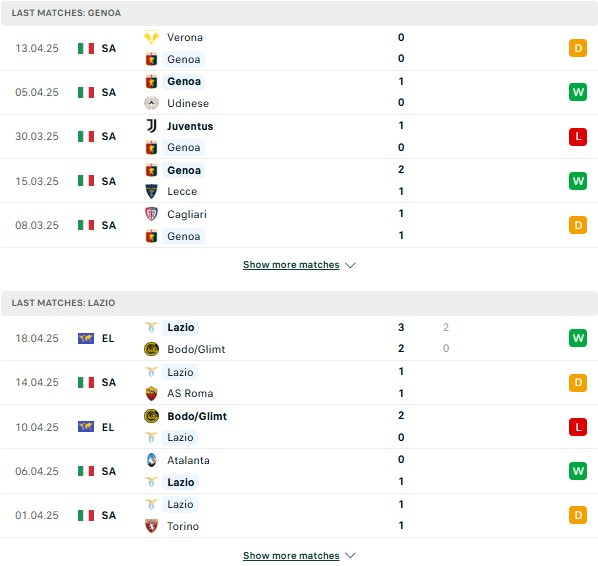Click the red L badge for Juventus match
Image resolution: width=598 pixels, height=566 pixels.
[x=578, y=137]
